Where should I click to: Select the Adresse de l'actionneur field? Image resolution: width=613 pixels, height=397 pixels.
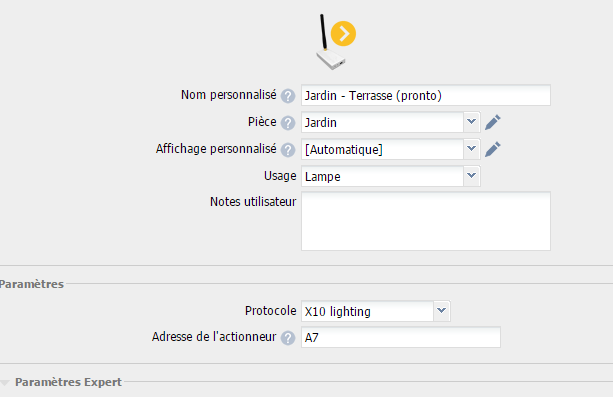(x=401, y=337)
